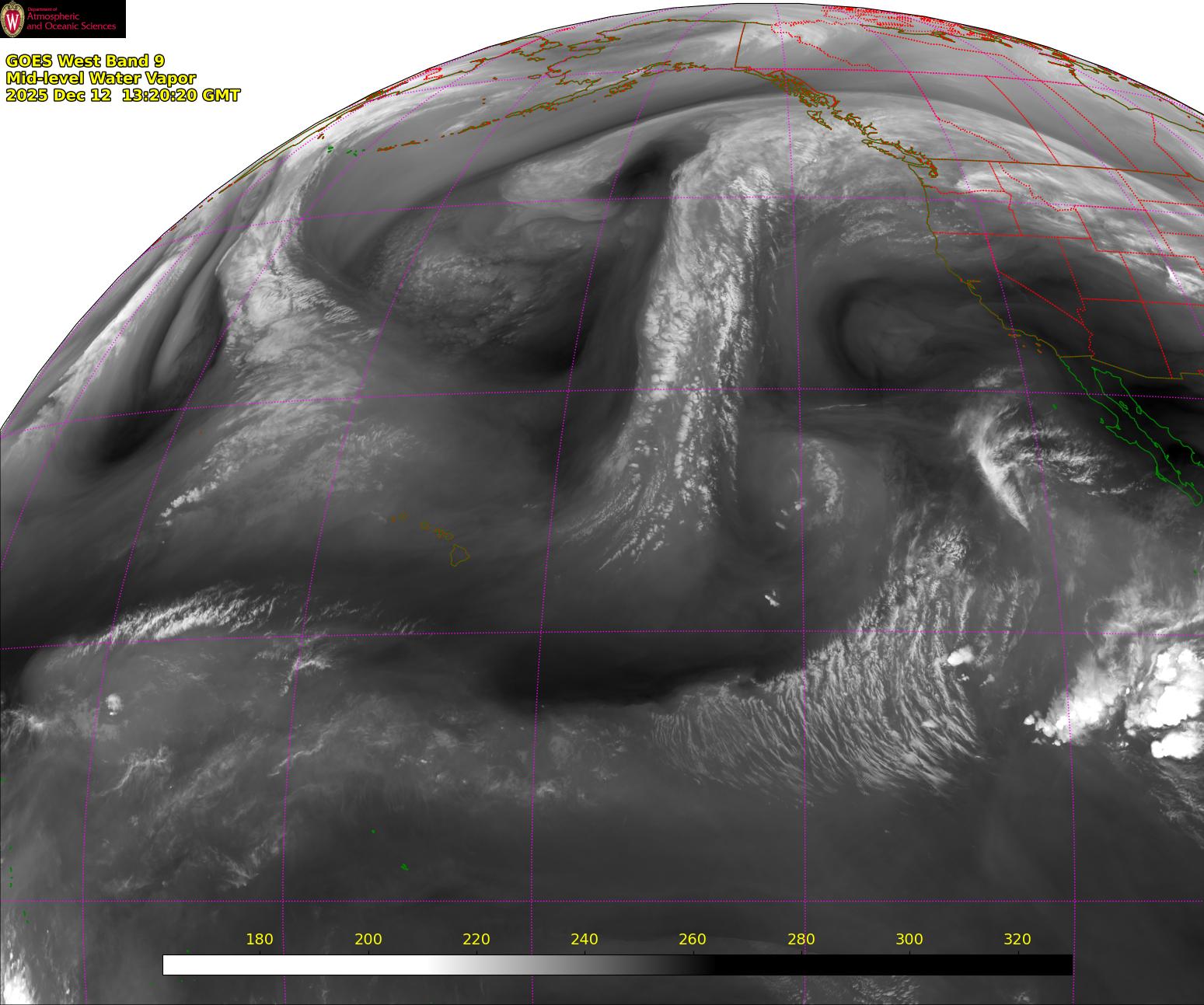Click the 180 value on the color scale
The width and height of the screenshot is (1204, 1005).
coord(260,939)
